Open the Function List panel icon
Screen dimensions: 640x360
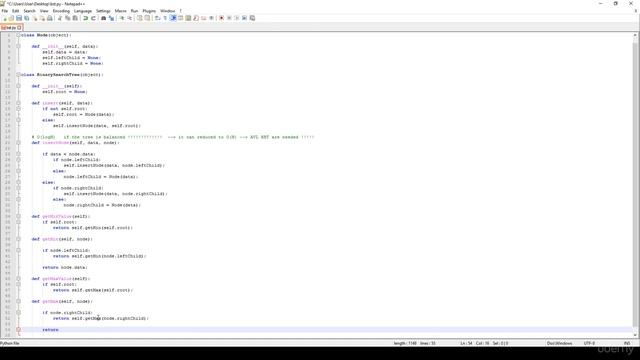coord(195,18)
